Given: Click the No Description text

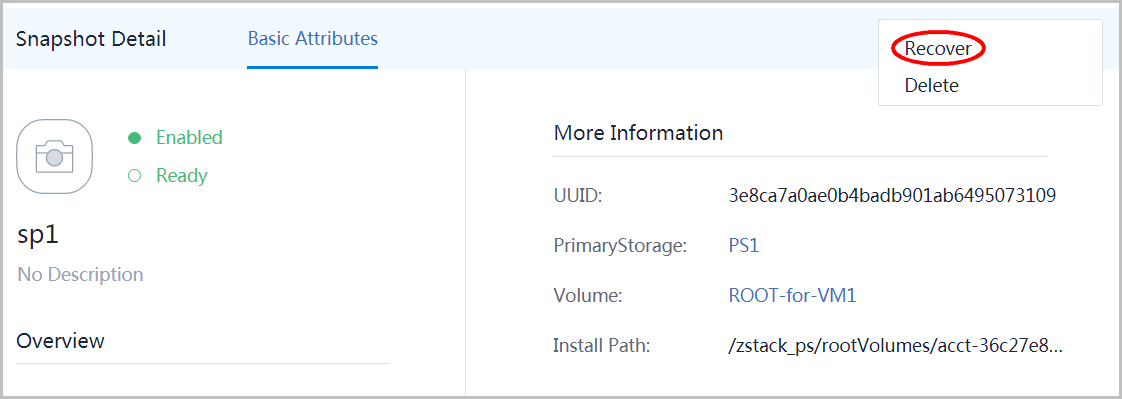Looking at the screenshot, I should click(80, 275).
